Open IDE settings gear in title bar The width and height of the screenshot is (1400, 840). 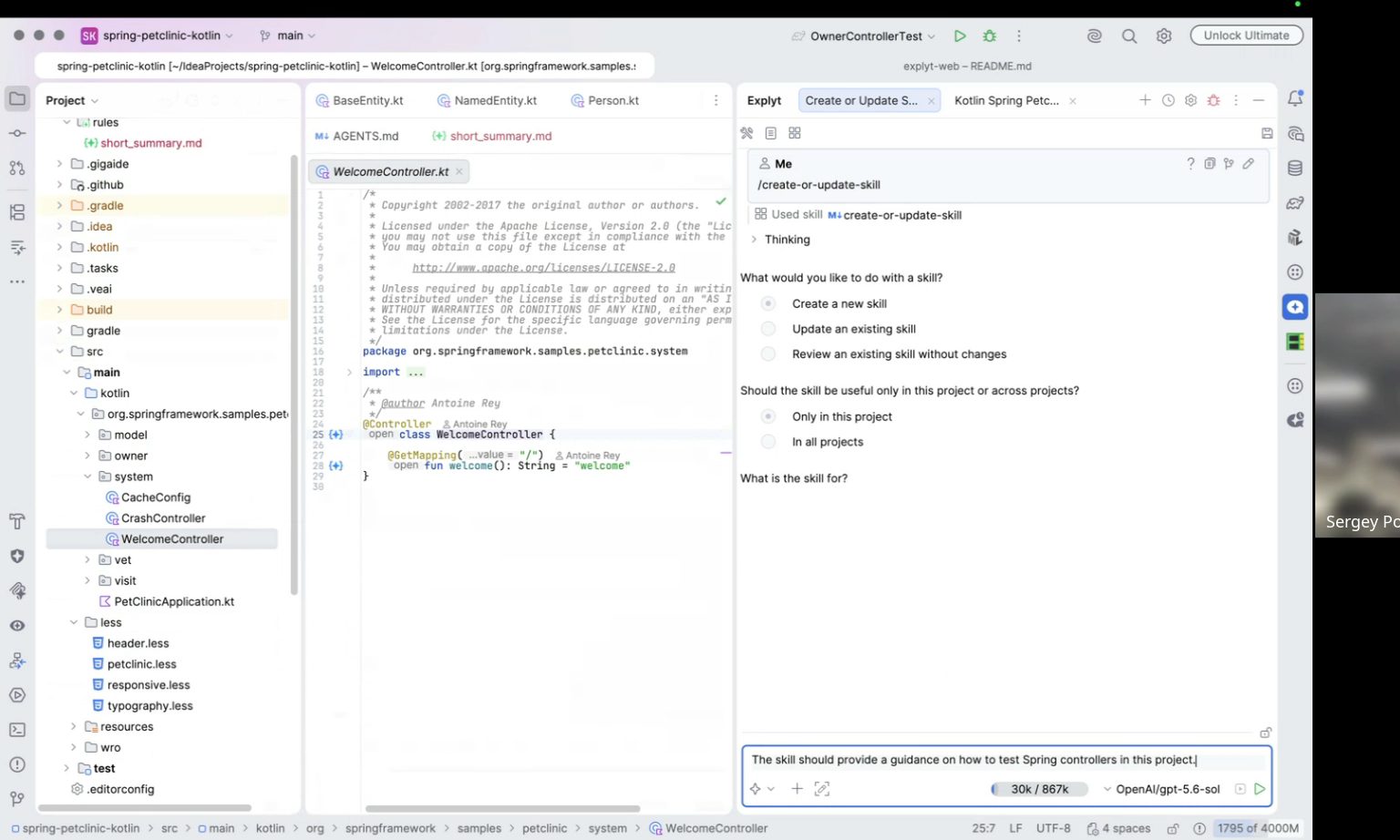coord(1164,36)
